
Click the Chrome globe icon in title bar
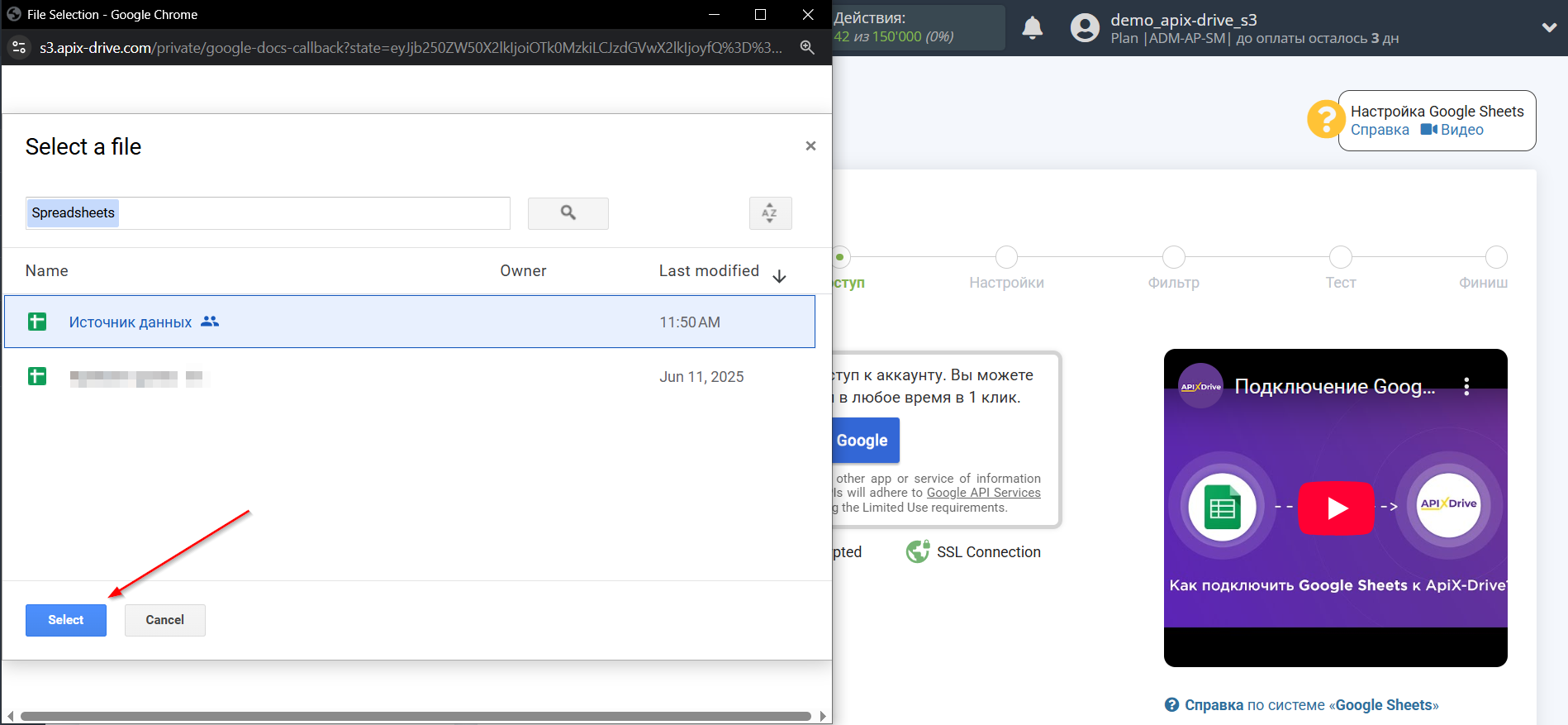pos(14,14)
